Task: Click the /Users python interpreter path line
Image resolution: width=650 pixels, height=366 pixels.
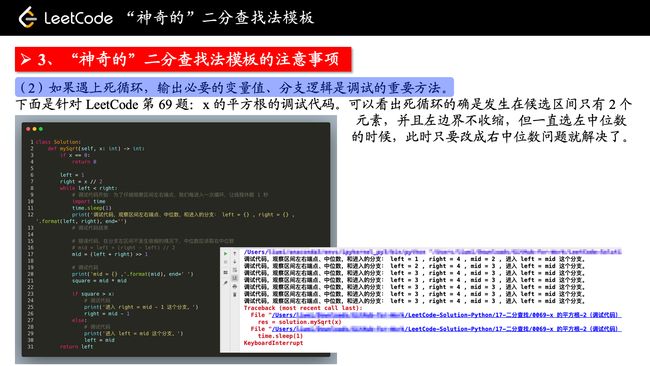Action: point(432,252)
